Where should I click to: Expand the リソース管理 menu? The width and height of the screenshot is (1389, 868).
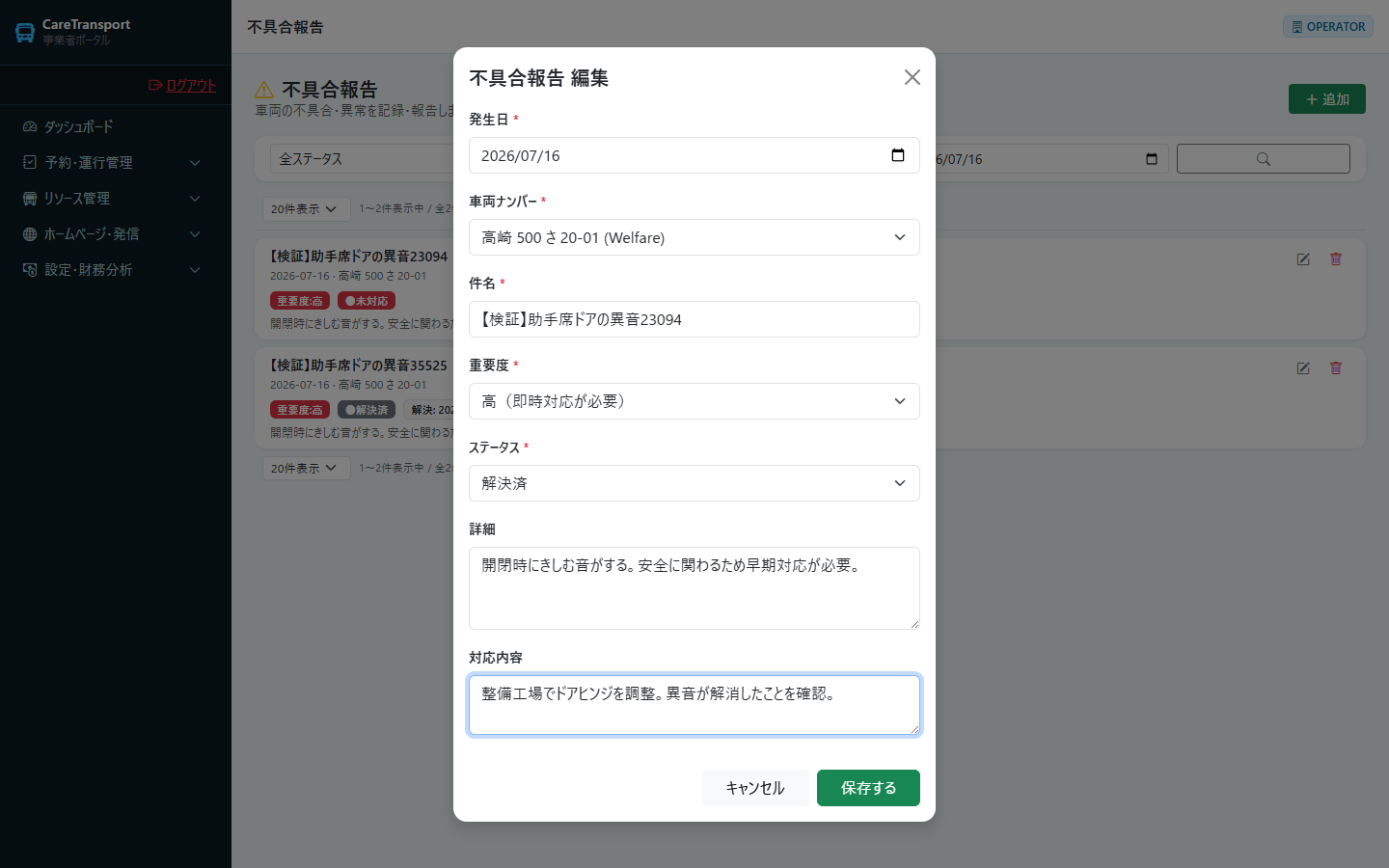116,198
